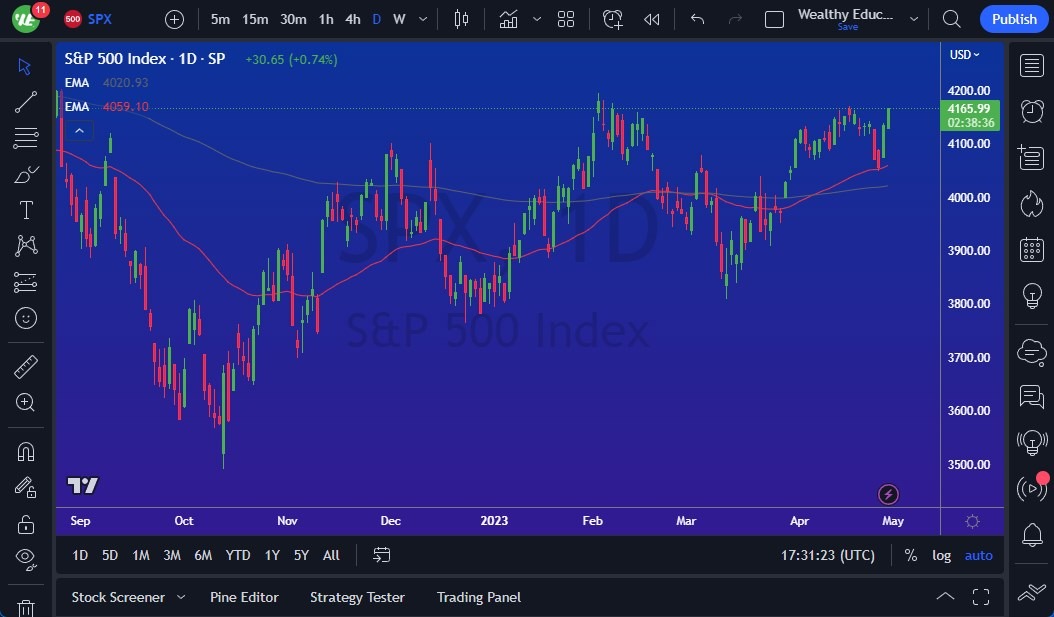The image size is (1054, 617).
Task: Undo the last action
Action: (x=697, y=19)
